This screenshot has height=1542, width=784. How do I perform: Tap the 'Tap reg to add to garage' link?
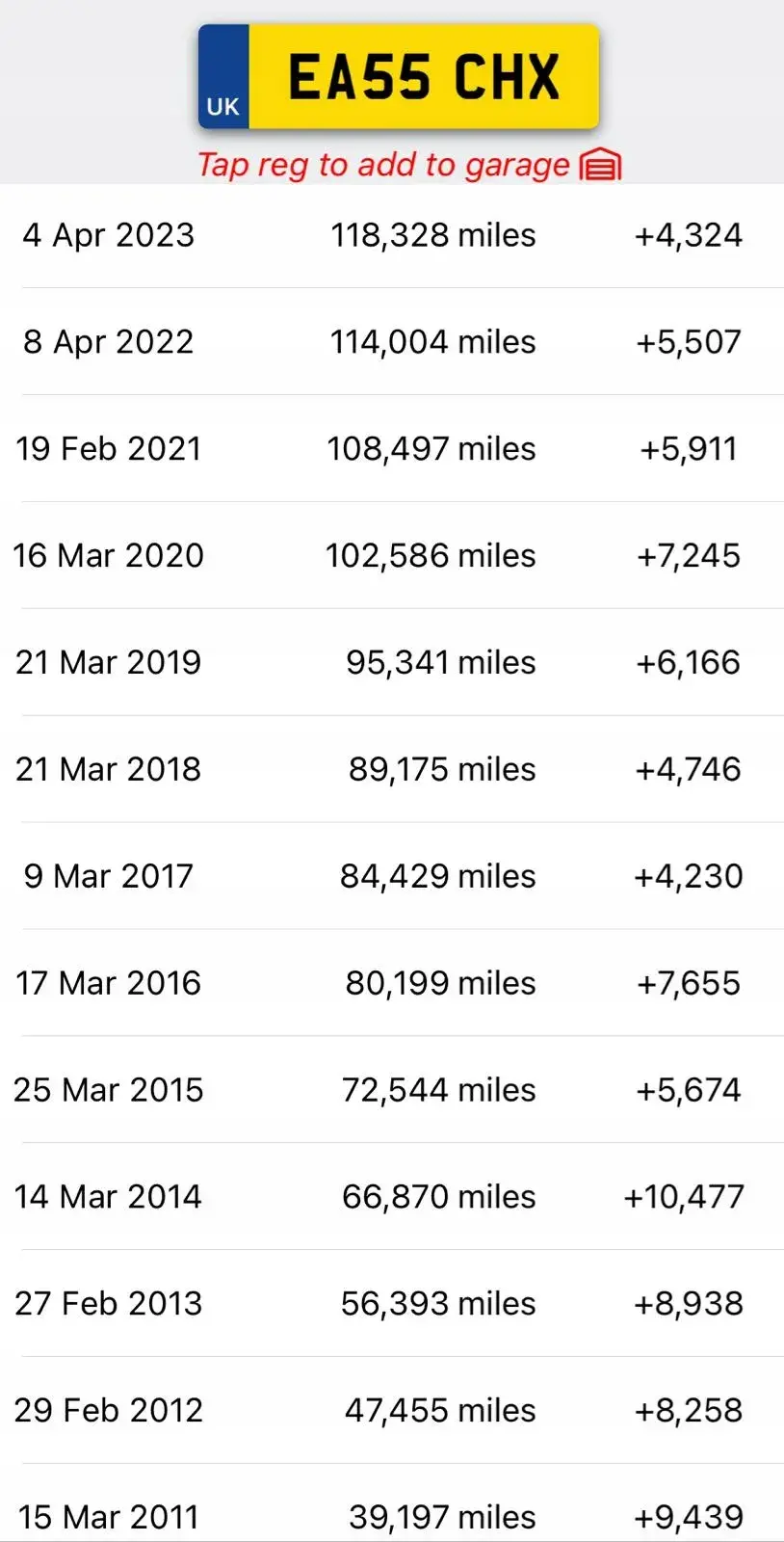383,166
